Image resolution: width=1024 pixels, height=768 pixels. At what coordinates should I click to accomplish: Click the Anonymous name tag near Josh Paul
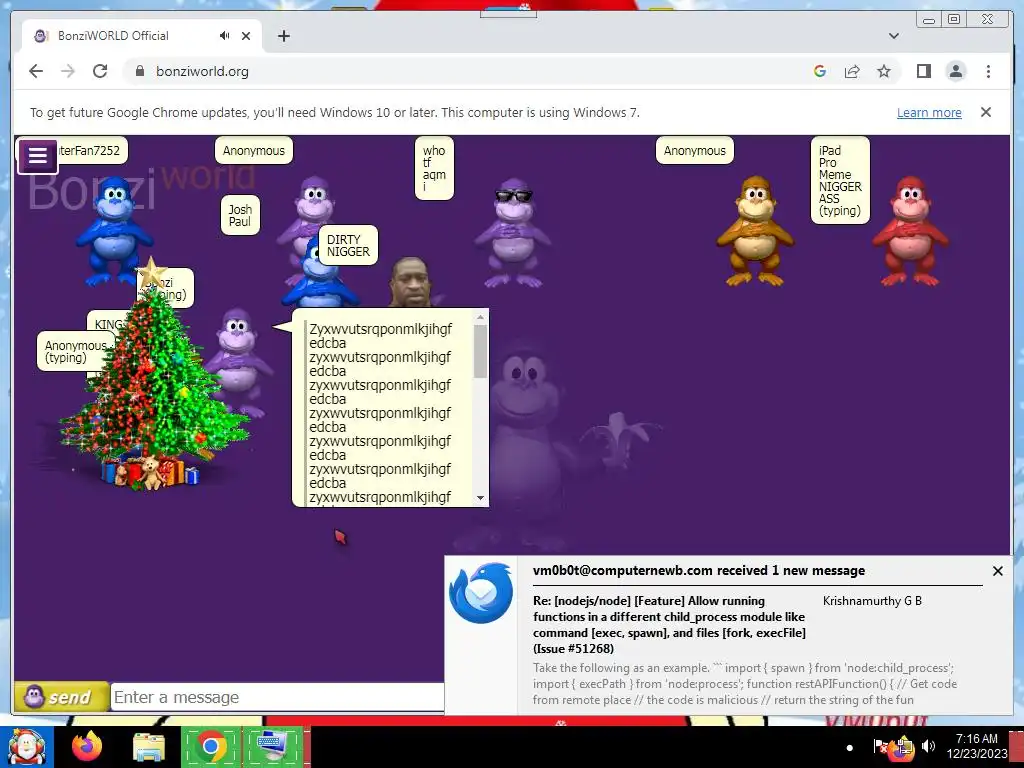click(x=254, y=151)
